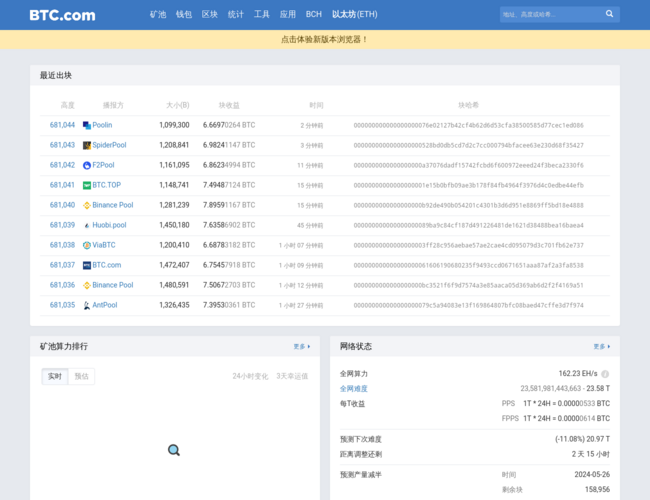This screenshot has width=650, height=500.
Task: Click the Poolin pool icon
Action: coord(87,125)
